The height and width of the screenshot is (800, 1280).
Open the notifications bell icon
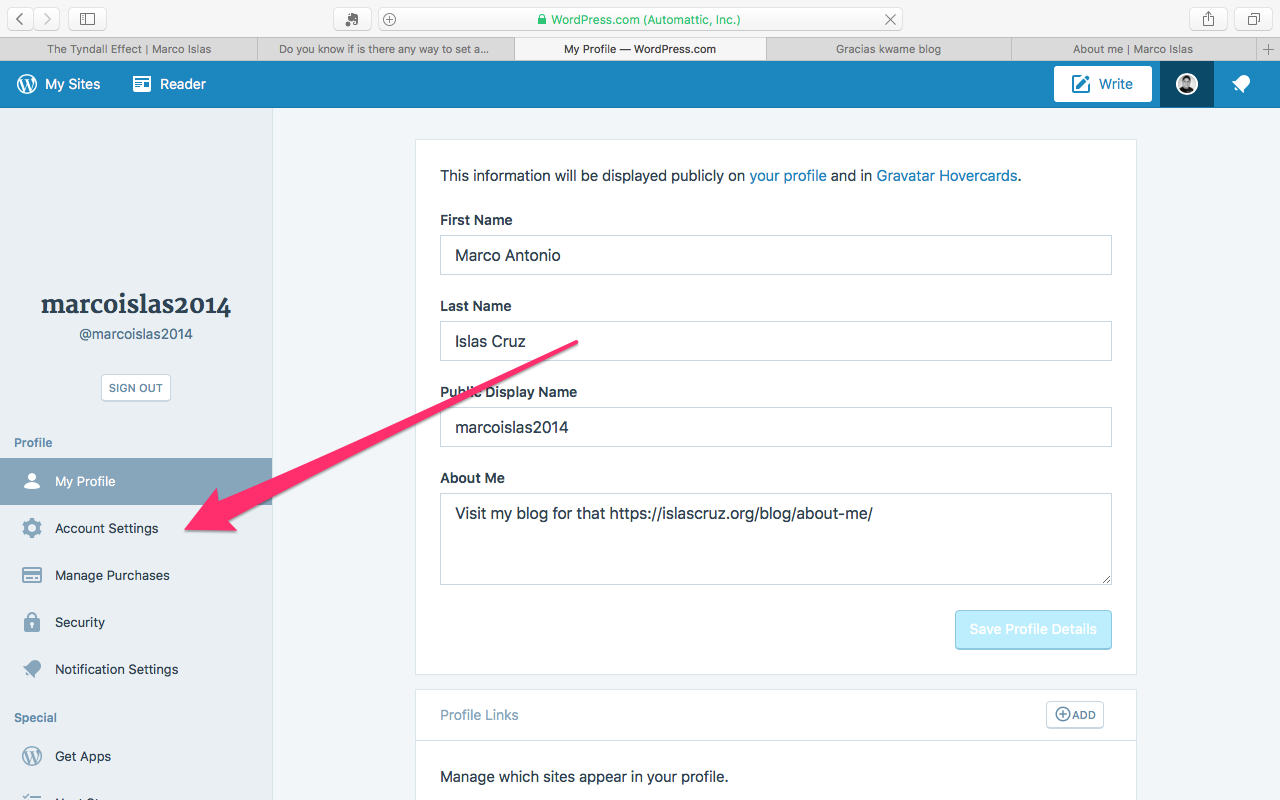tap(1241, 84)
